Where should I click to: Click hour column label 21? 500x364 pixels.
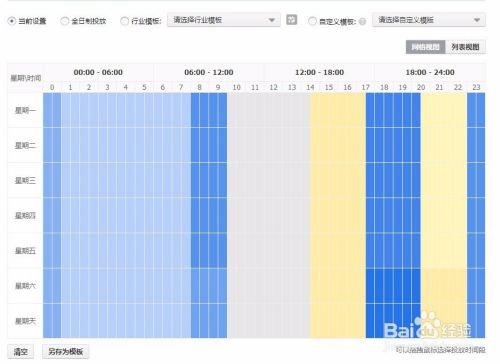tap(439, 87)
